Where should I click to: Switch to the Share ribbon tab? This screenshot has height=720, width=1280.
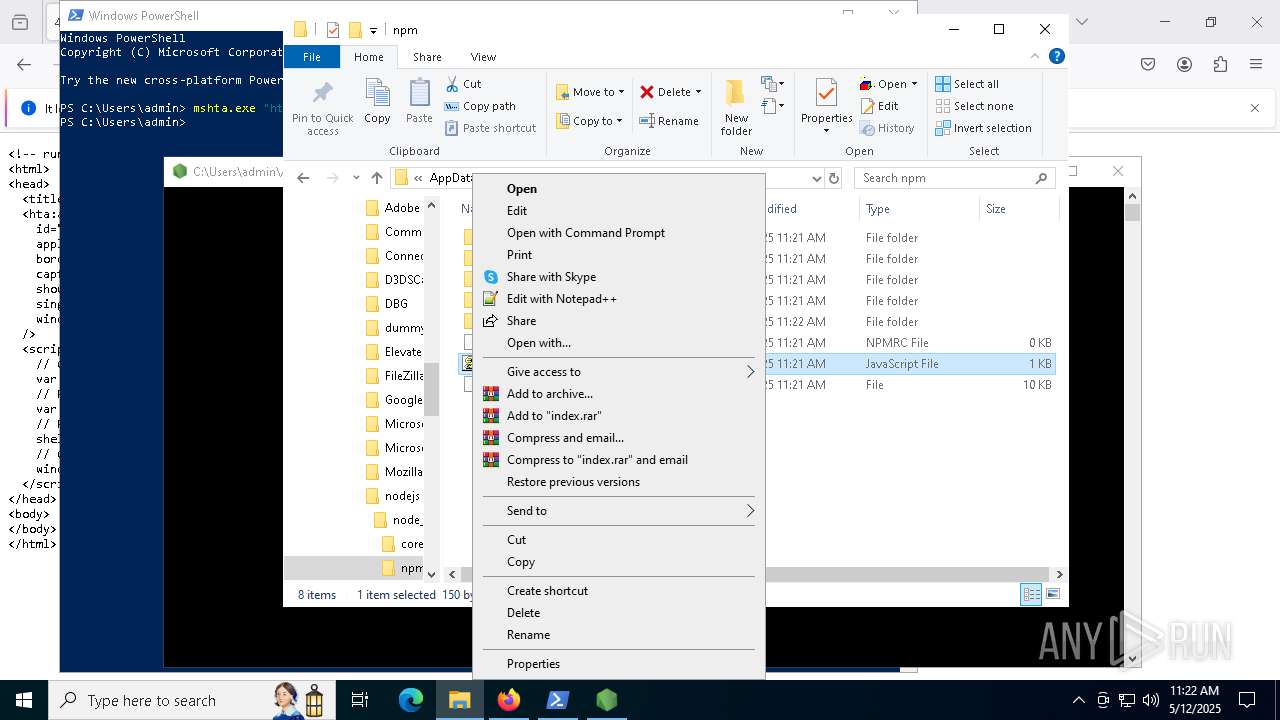(x=427, y=57)
